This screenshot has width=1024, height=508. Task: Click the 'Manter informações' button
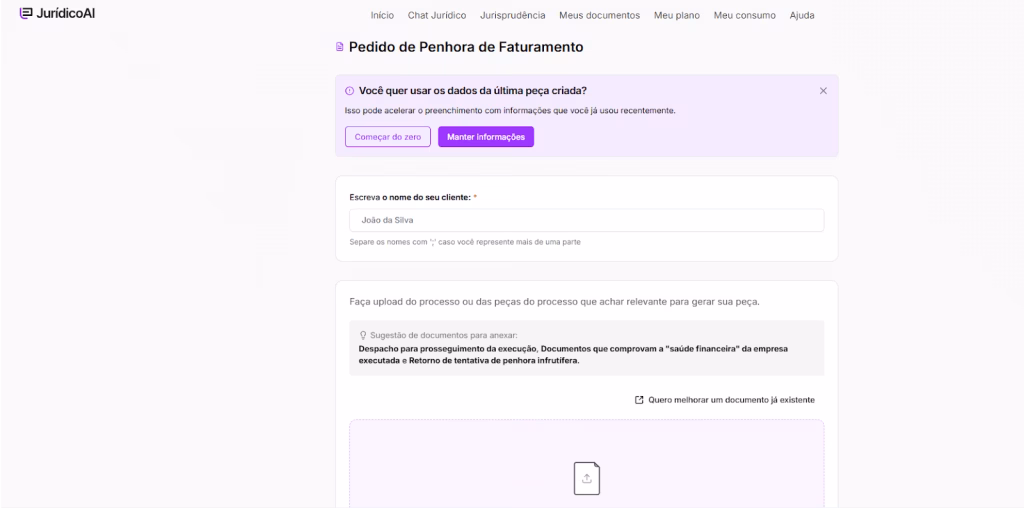[x=486, y=136]
